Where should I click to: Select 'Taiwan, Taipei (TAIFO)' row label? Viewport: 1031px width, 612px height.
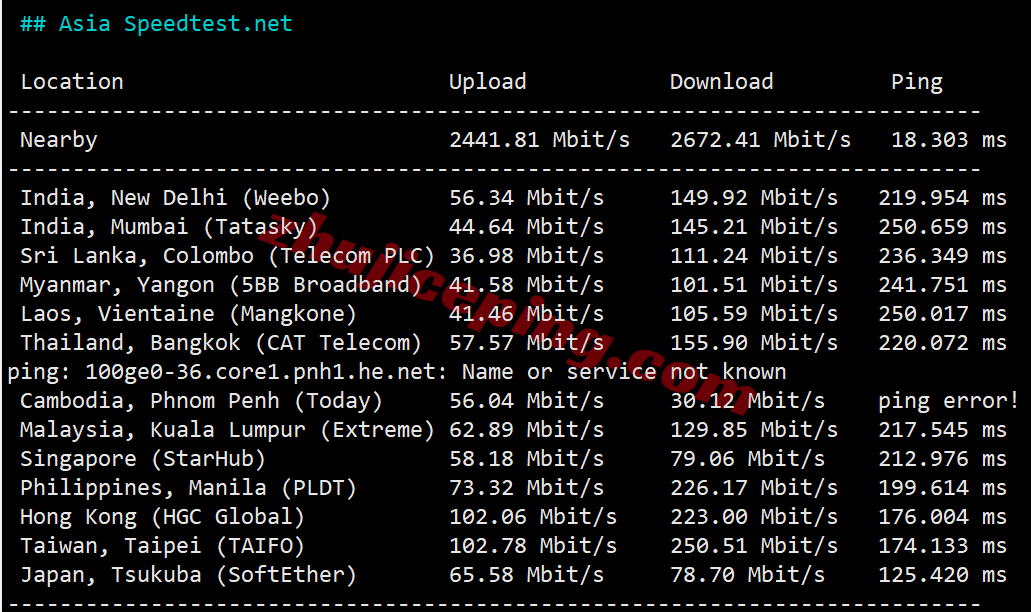point(162,546)
